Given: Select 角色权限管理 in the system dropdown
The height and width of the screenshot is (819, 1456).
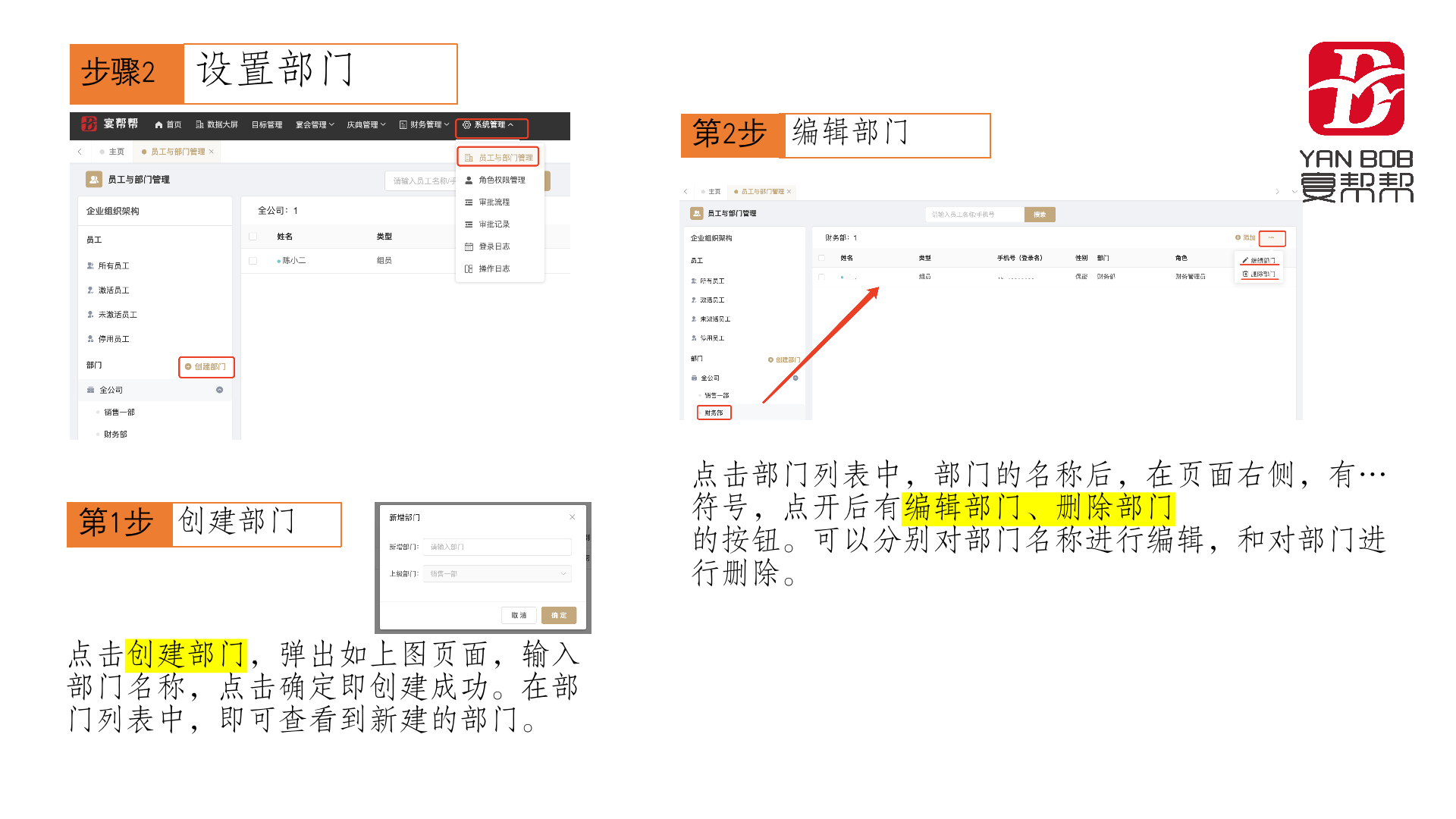Looking at the screenshot, I should pyautogui.click(x=500, y=180).
